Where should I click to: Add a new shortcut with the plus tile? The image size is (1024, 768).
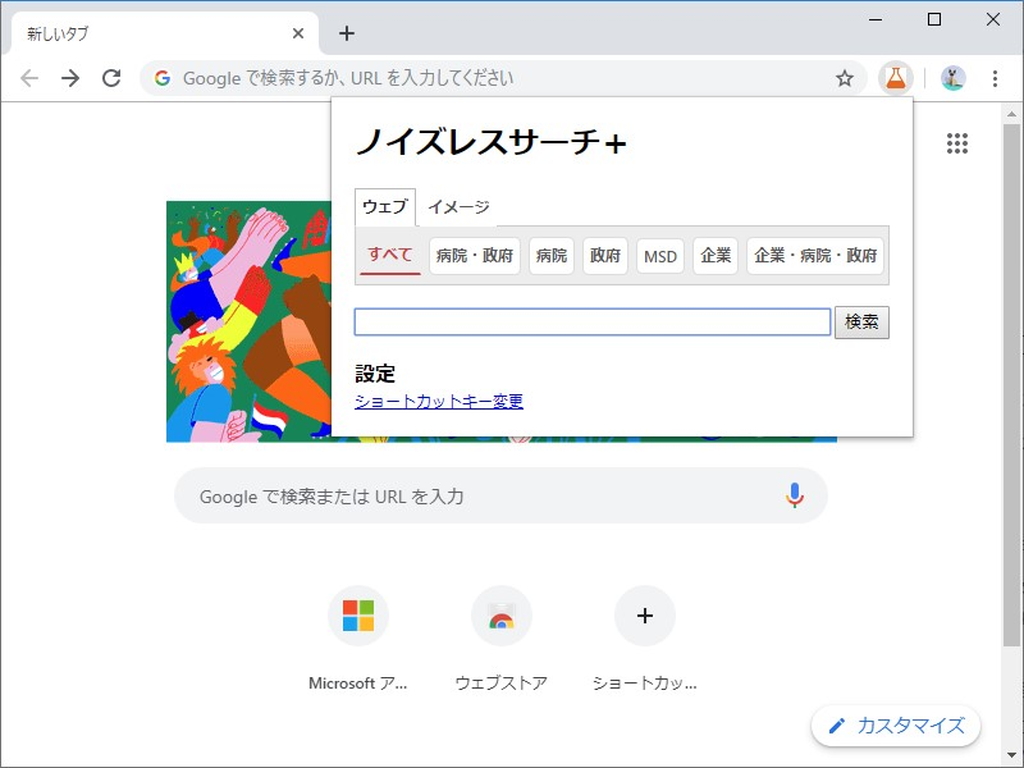tap(644, 616)
